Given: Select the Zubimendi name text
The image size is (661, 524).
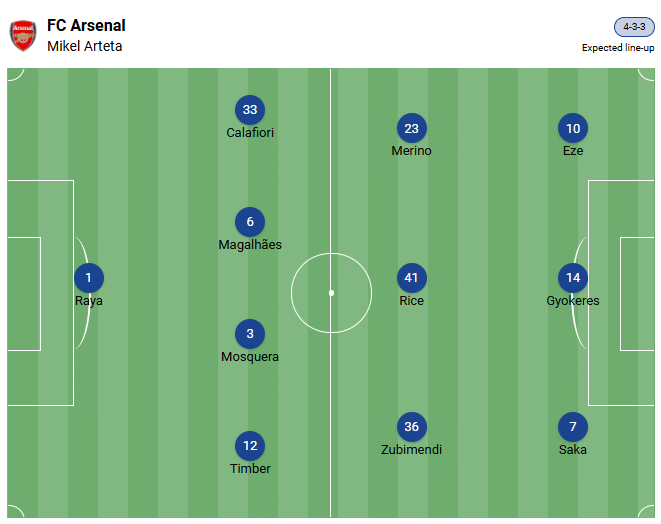Looking at the screenshot, I should (411, 450).
